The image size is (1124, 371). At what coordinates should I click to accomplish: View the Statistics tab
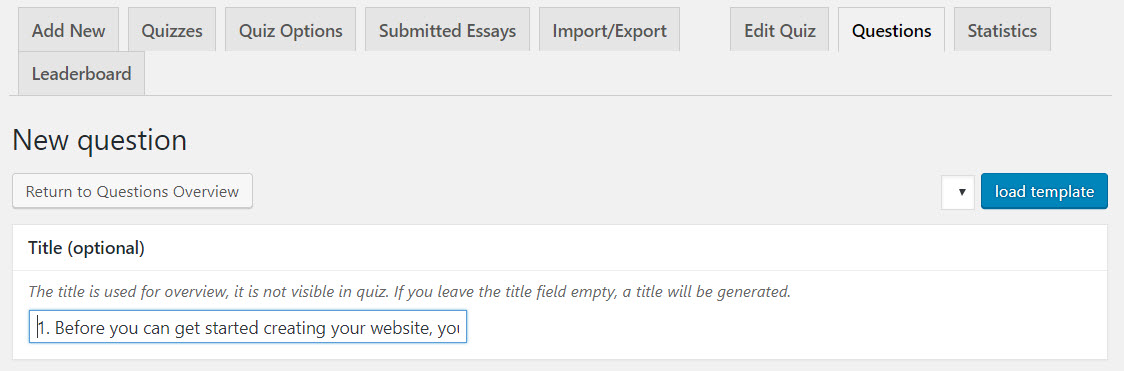click(x=1002, y=30)
